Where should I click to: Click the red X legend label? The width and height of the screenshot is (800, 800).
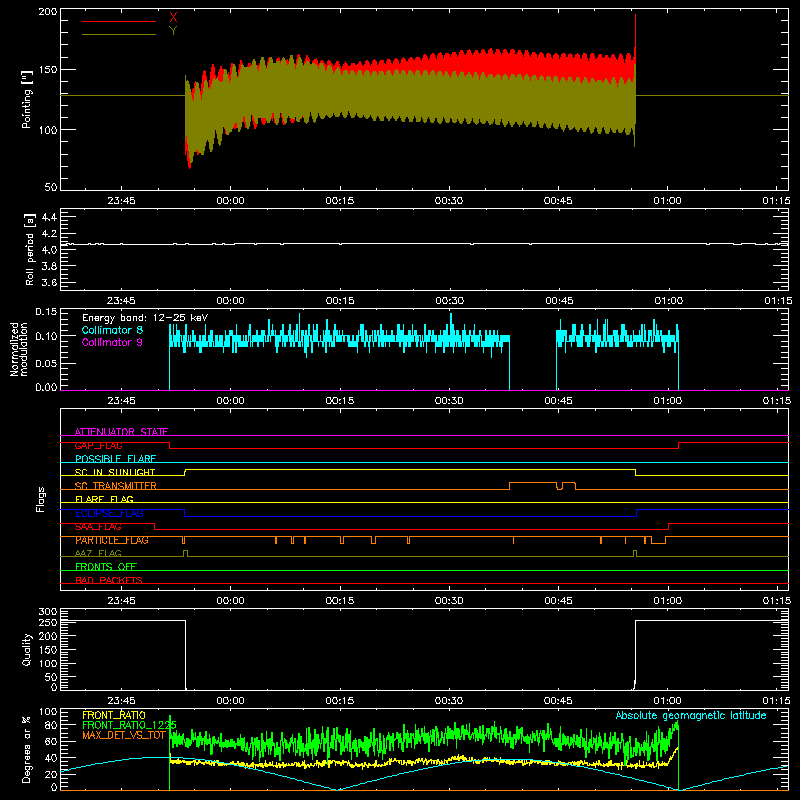[x=173, y=18]
